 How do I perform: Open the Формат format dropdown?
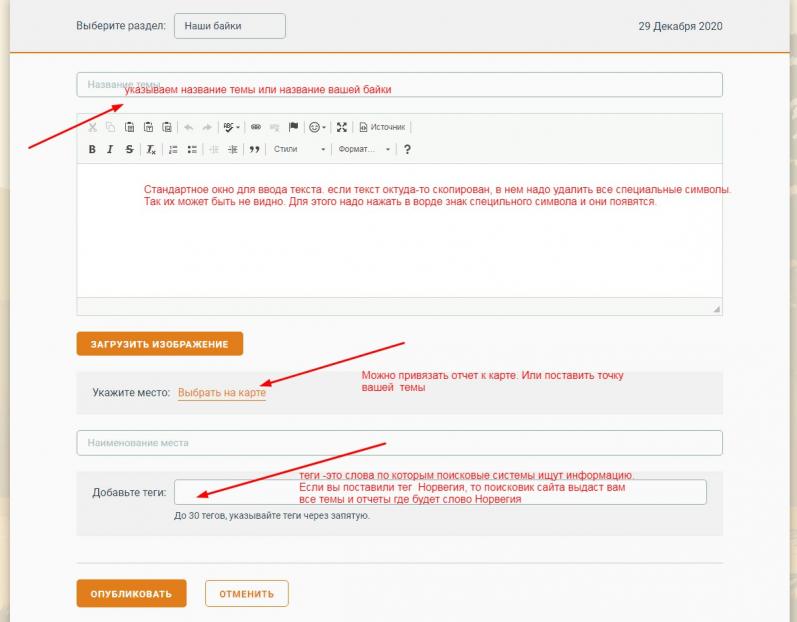click(x=364, y=149)
